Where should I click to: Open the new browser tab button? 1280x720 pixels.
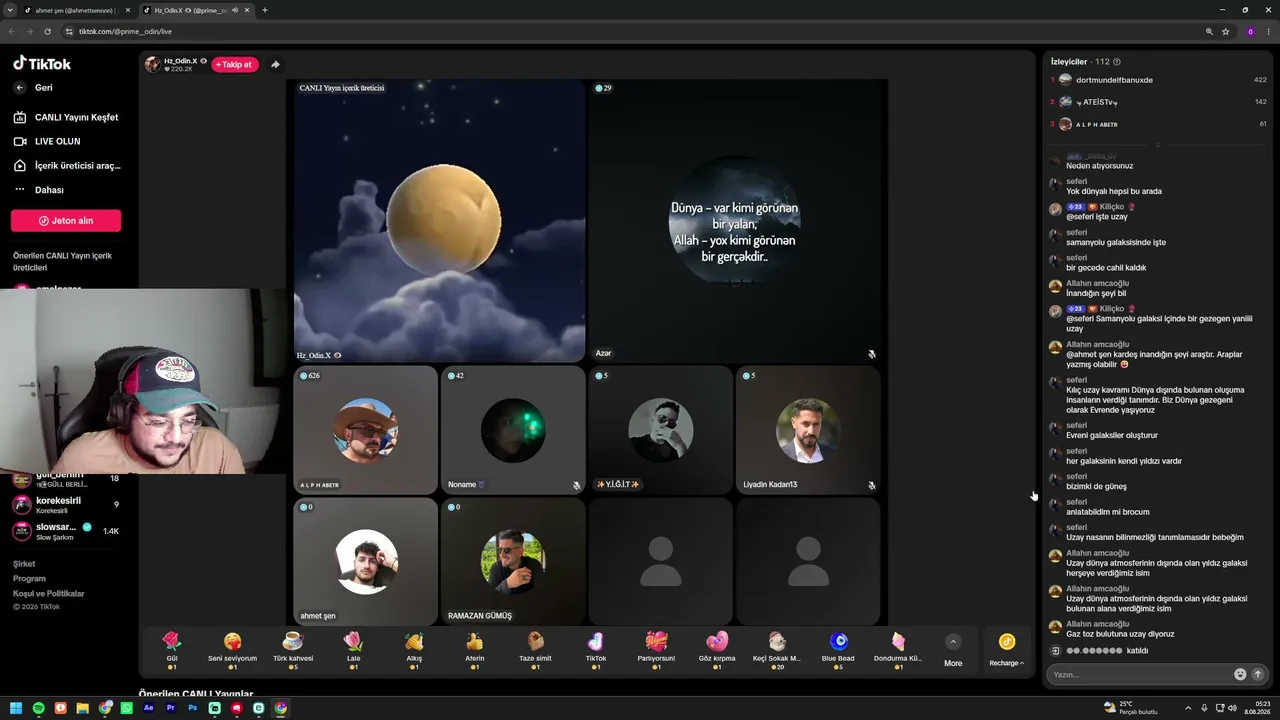(264, 10)
